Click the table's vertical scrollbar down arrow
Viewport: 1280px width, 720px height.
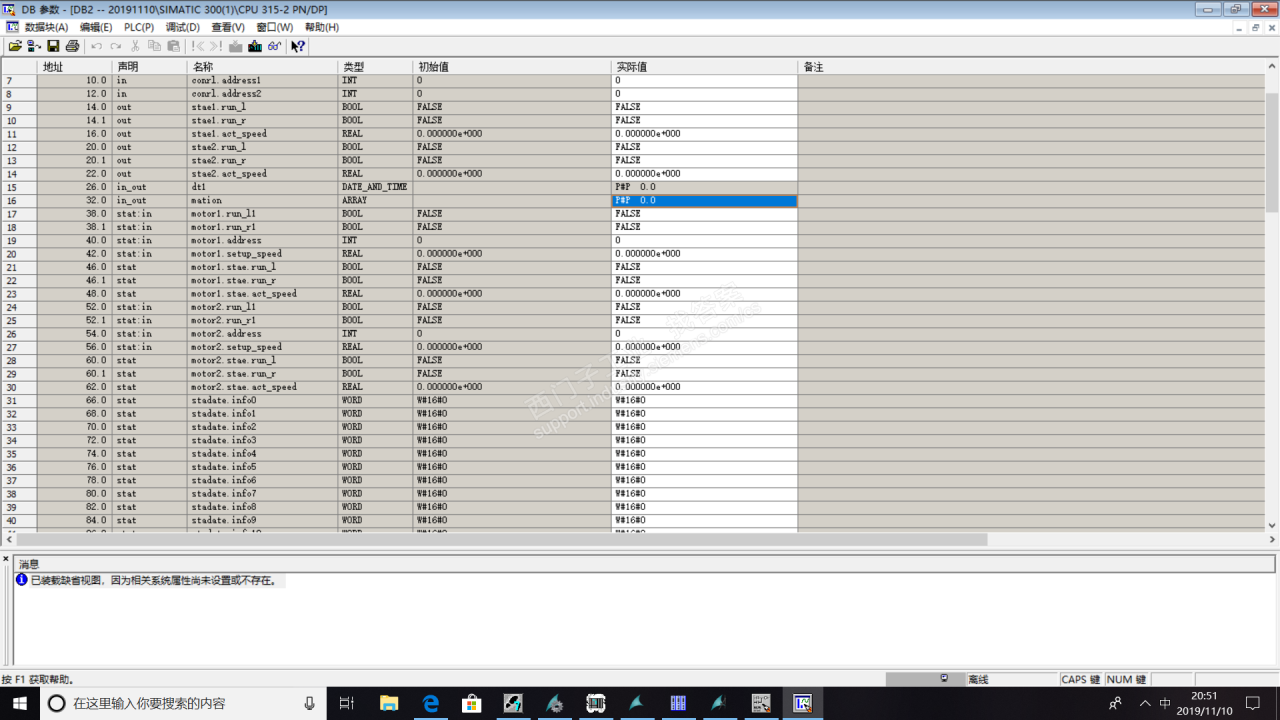[1272, 525]
